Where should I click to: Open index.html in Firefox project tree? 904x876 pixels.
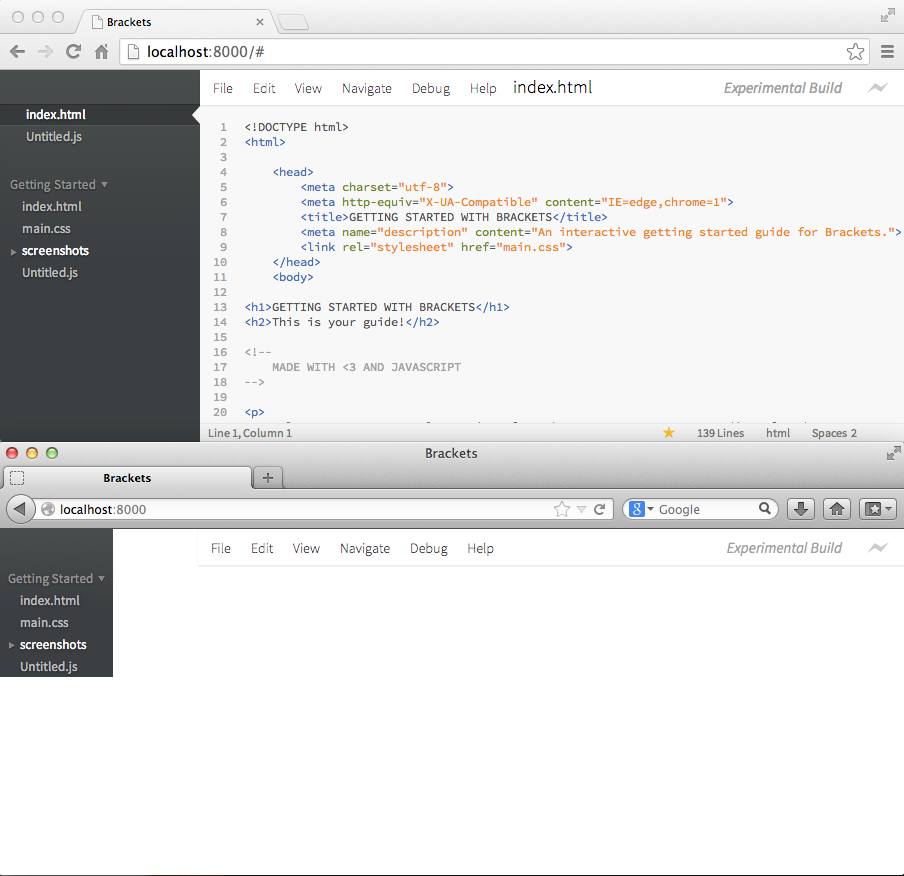(x=50, y=600)
